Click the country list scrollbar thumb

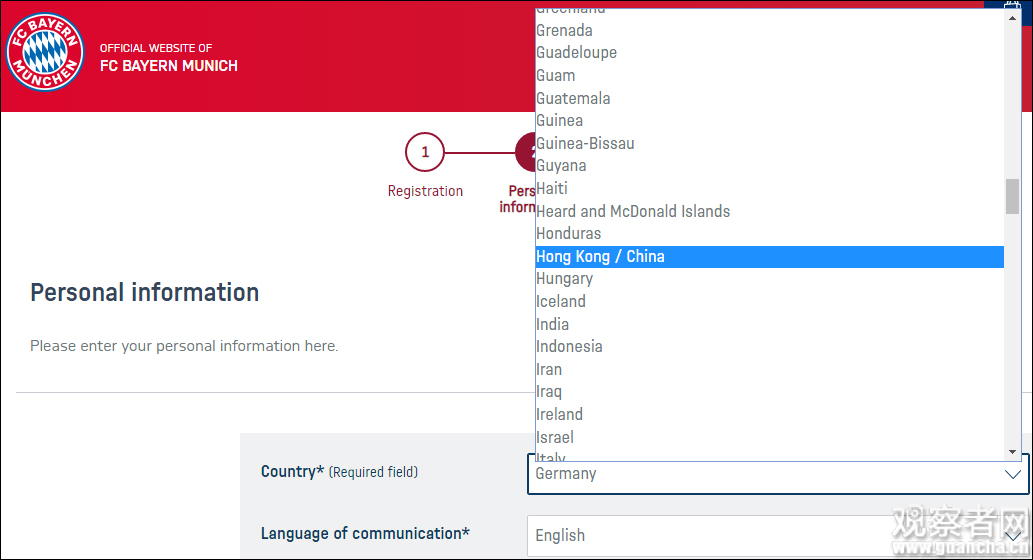tap(1012, 196)
